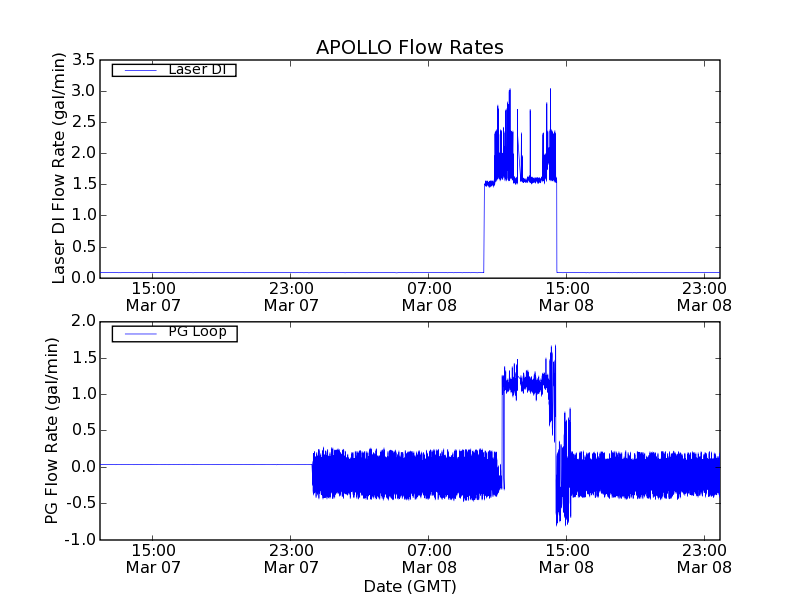Click the 2.0 tick on PG Flow axis

(x=83, y=321)
